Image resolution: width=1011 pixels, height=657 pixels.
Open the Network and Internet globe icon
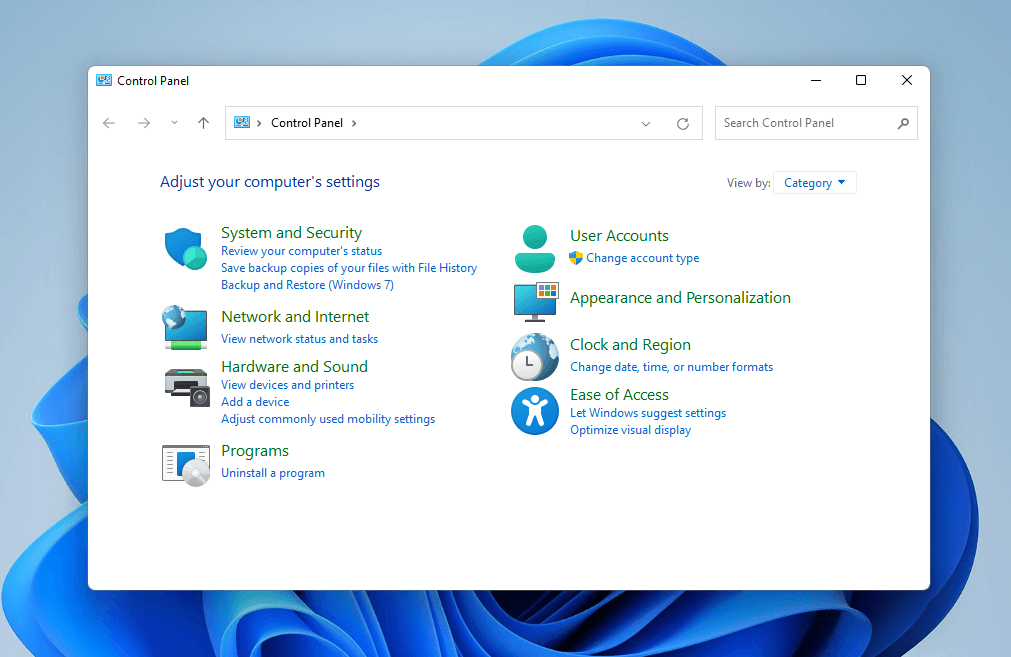[x=185, y=328]
